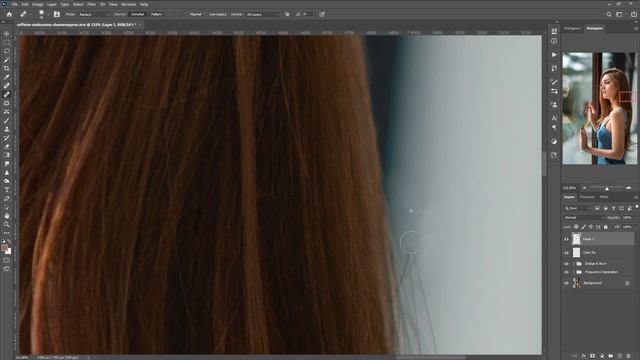Click the Create new layer icon
The image size is (640, 360).
tap(620, 356)
